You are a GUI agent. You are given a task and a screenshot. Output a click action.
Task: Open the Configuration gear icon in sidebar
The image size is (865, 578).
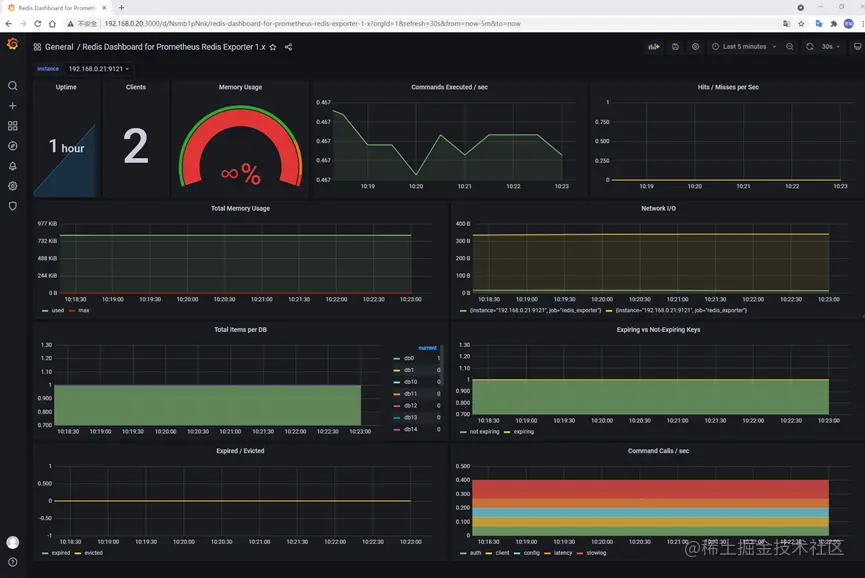[x=13, y=186]
